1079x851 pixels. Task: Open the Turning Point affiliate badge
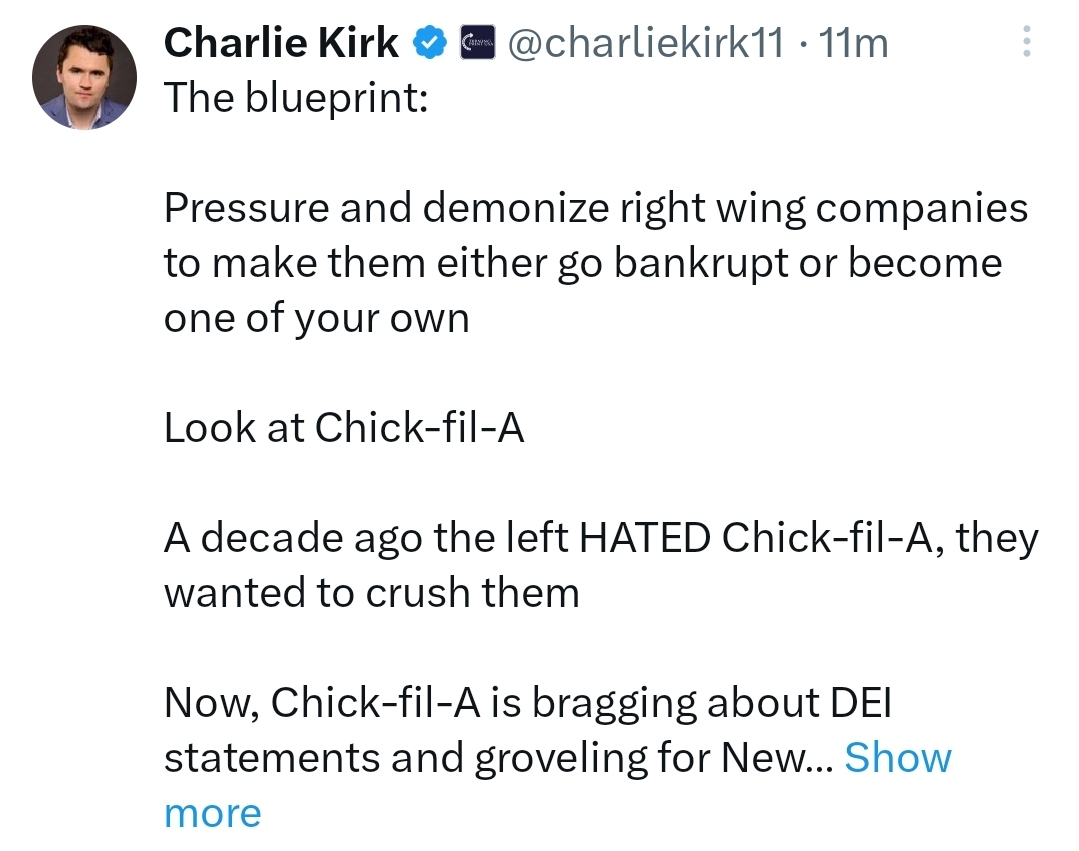478,43
